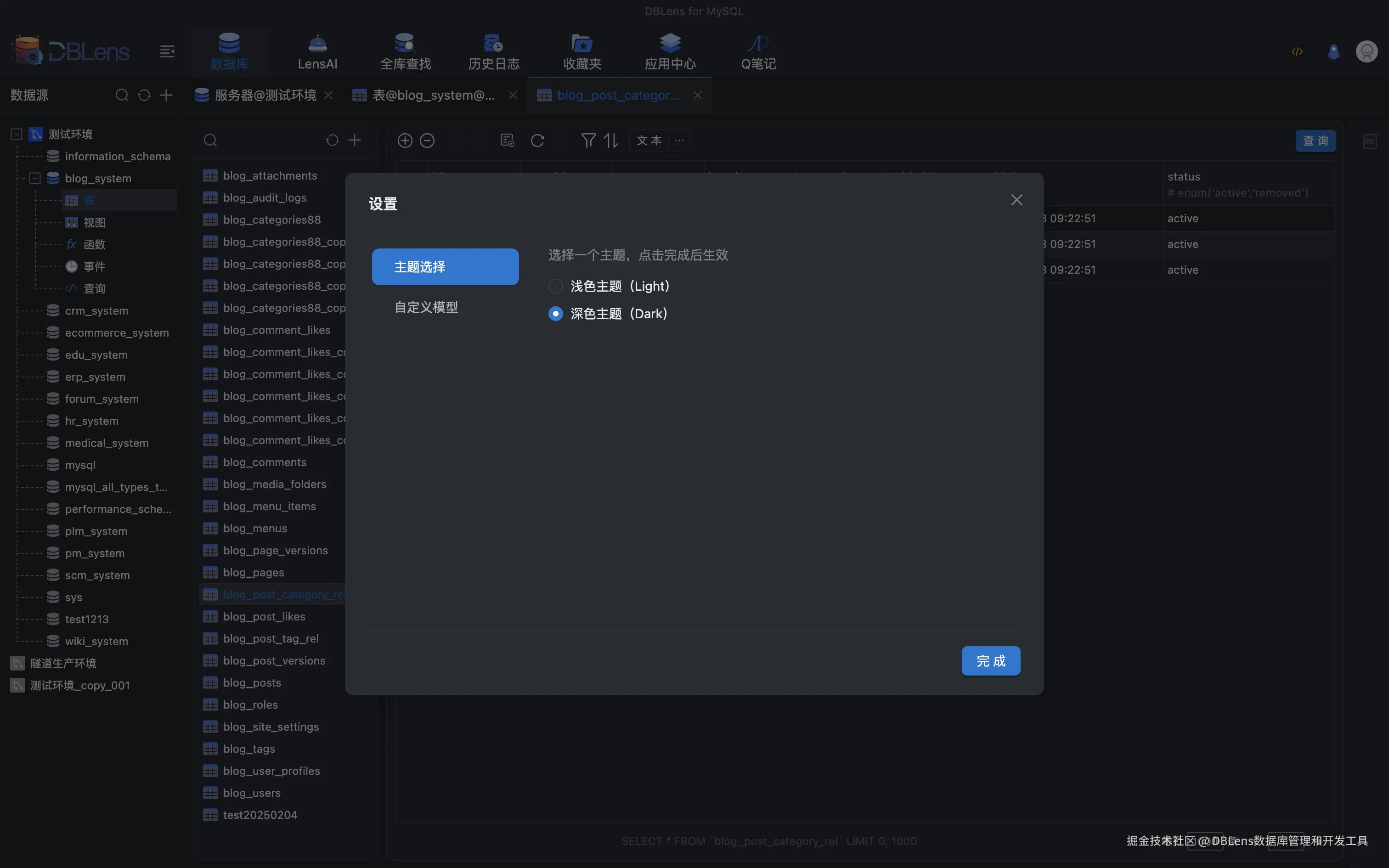Switch to the 自定义模型 settings tab

point(426,307)
